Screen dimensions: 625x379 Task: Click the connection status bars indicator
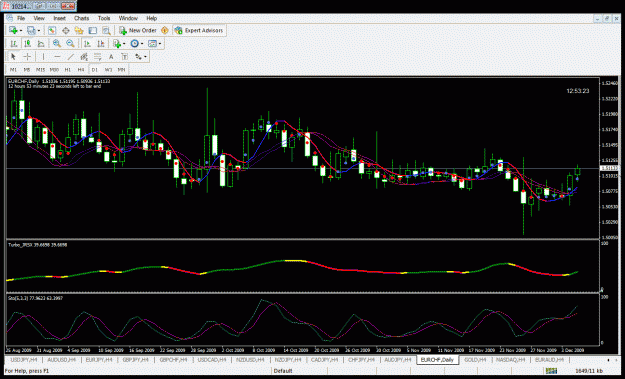(551, 371)
